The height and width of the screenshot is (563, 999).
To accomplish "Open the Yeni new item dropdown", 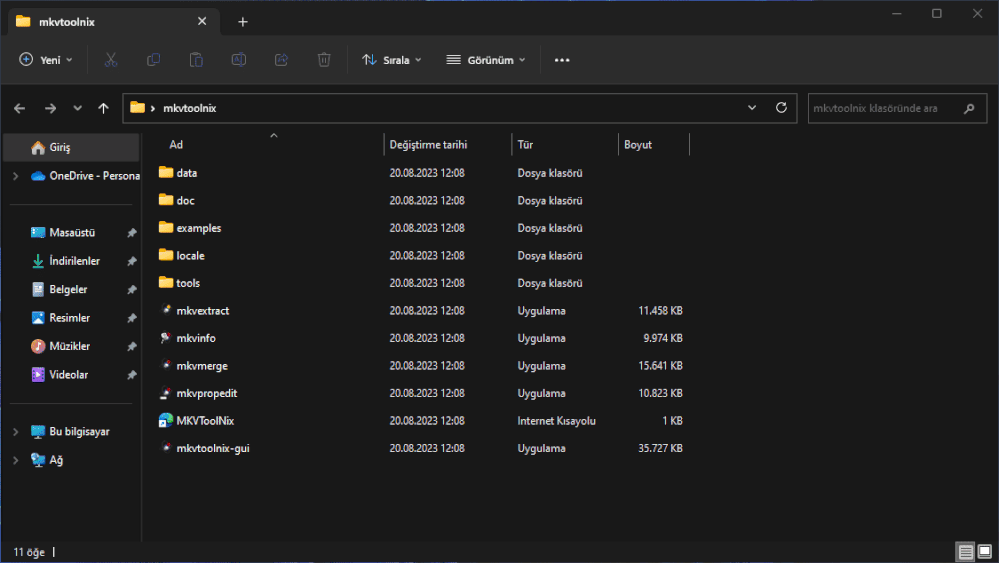I will point(45,60).
